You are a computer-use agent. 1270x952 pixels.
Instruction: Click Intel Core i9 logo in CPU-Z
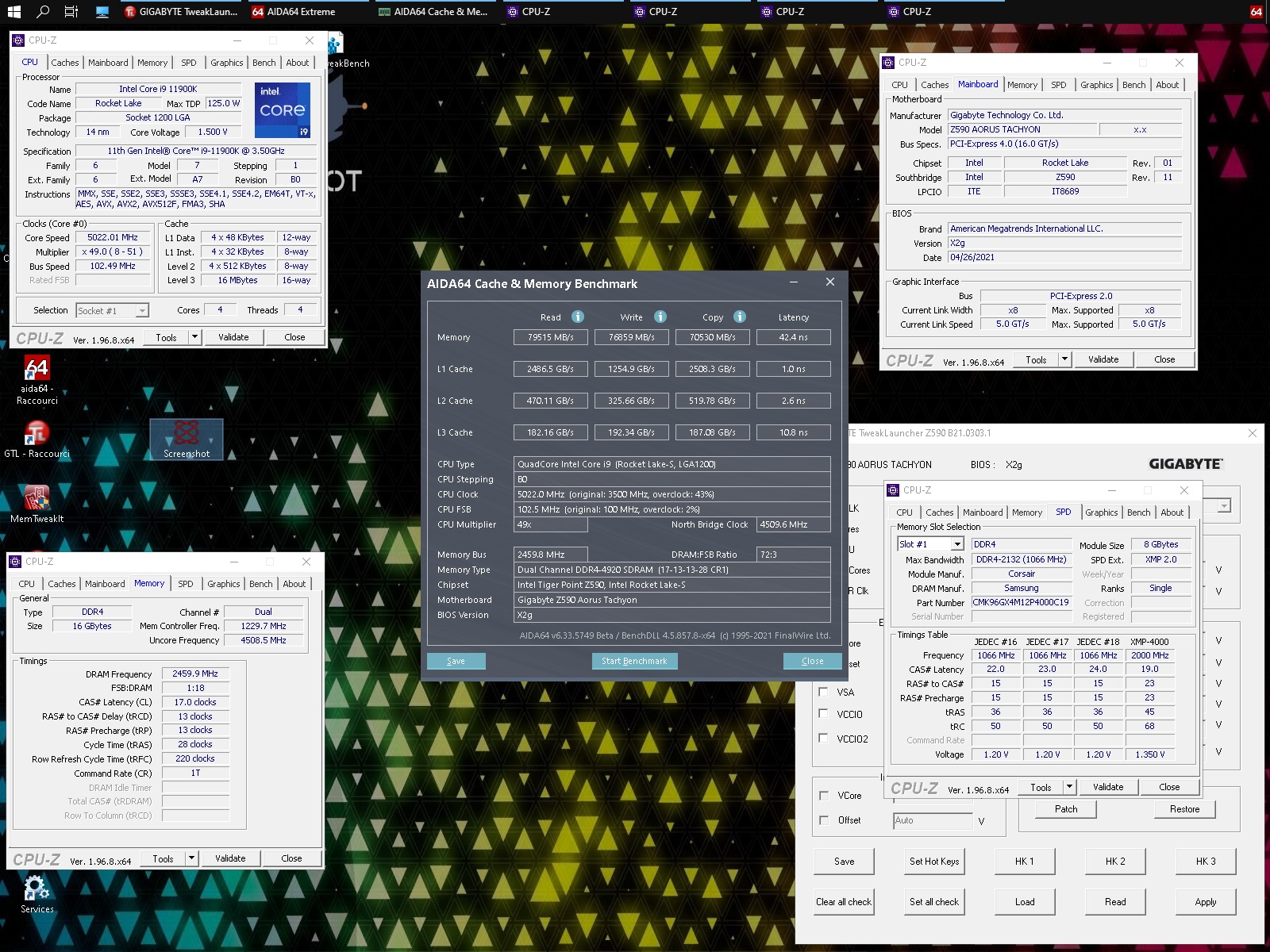coord(283,109)
